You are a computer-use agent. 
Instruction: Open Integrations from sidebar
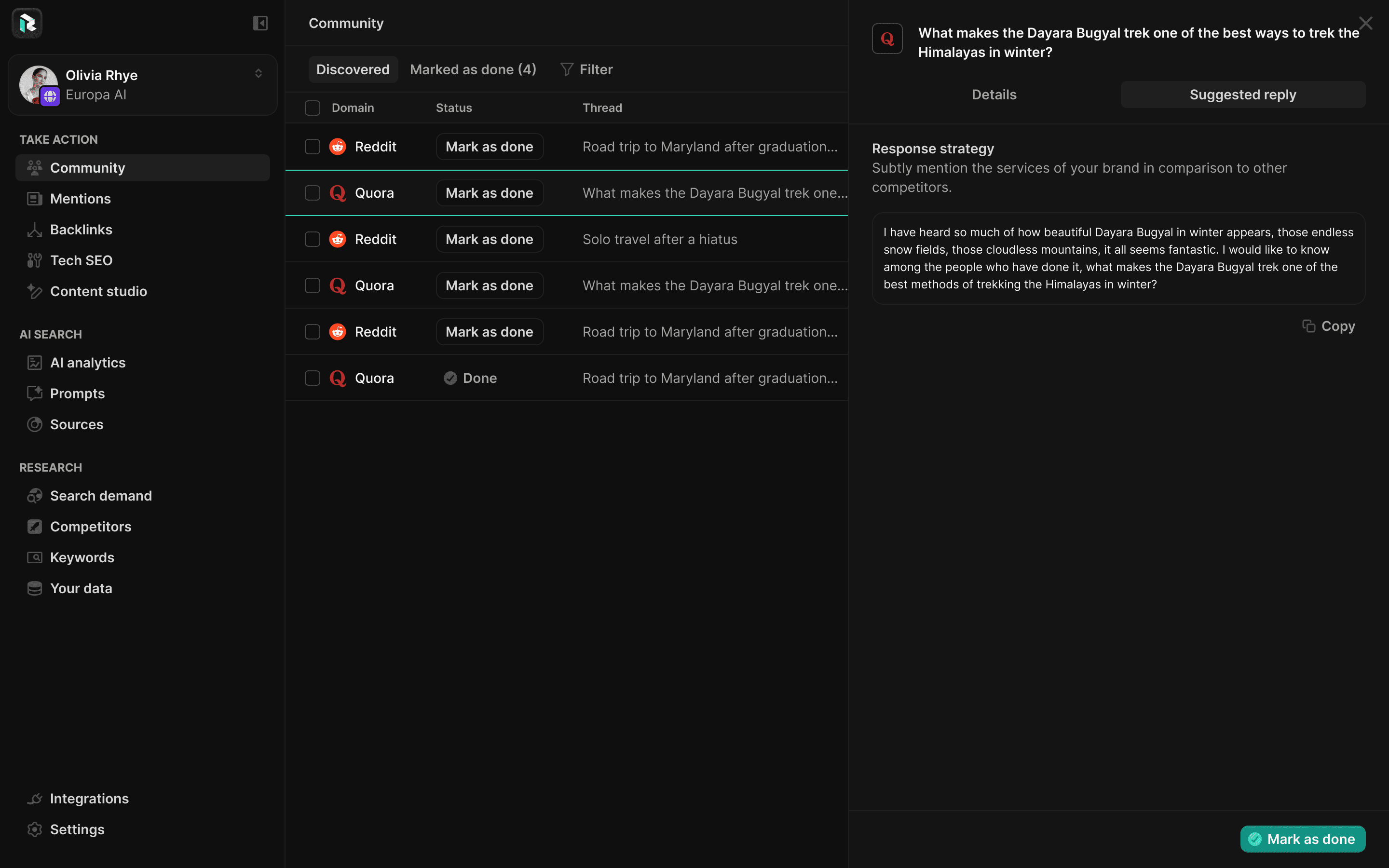tap(89, 799)
